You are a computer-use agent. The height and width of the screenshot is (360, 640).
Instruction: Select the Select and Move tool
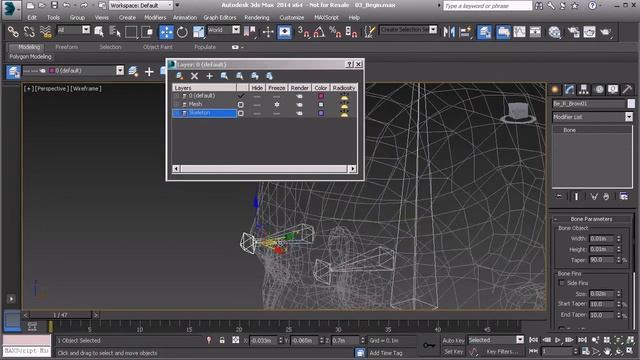pos(166,32)
